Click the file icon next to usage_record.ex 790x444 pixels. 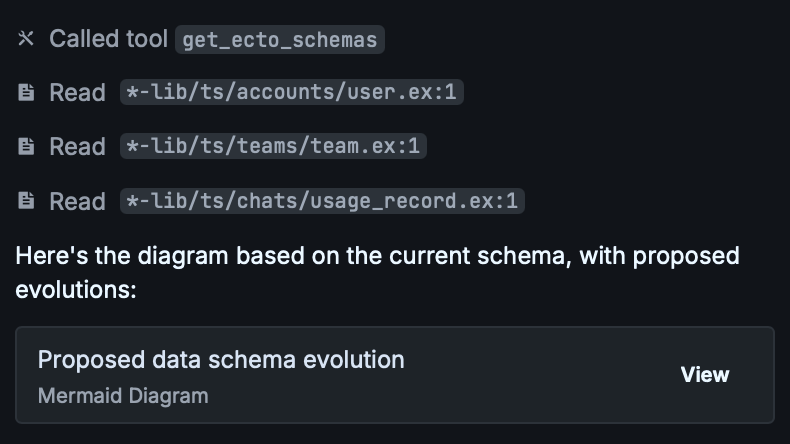coord(26,201)
